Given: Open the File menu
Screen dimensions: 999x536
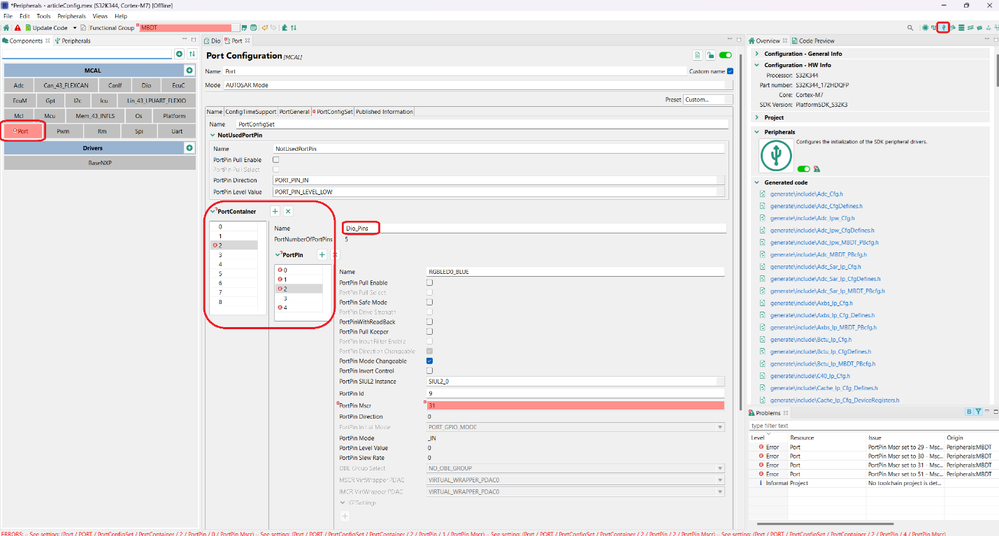Looking at the screenshot, I should pos(8,16).
